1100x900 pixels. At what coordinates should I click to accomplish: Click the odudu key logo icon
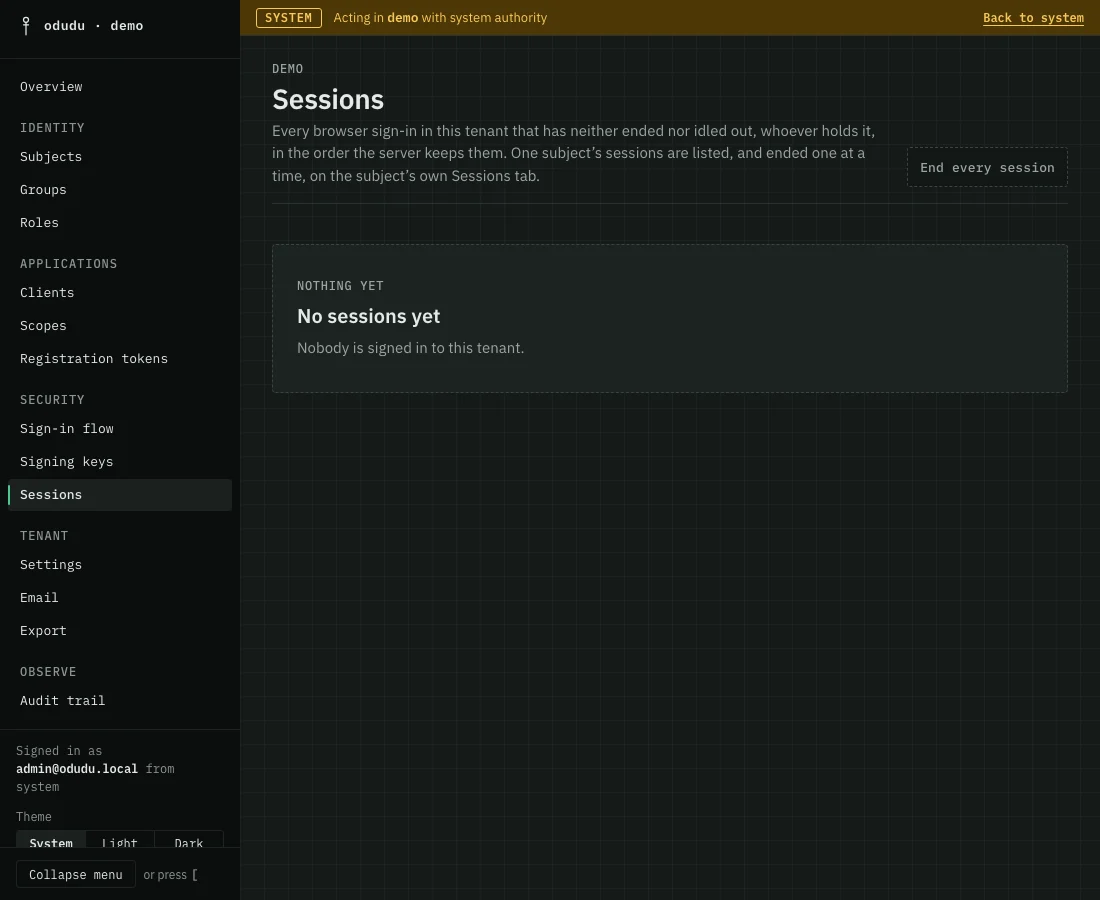click(x=26, y=26)
